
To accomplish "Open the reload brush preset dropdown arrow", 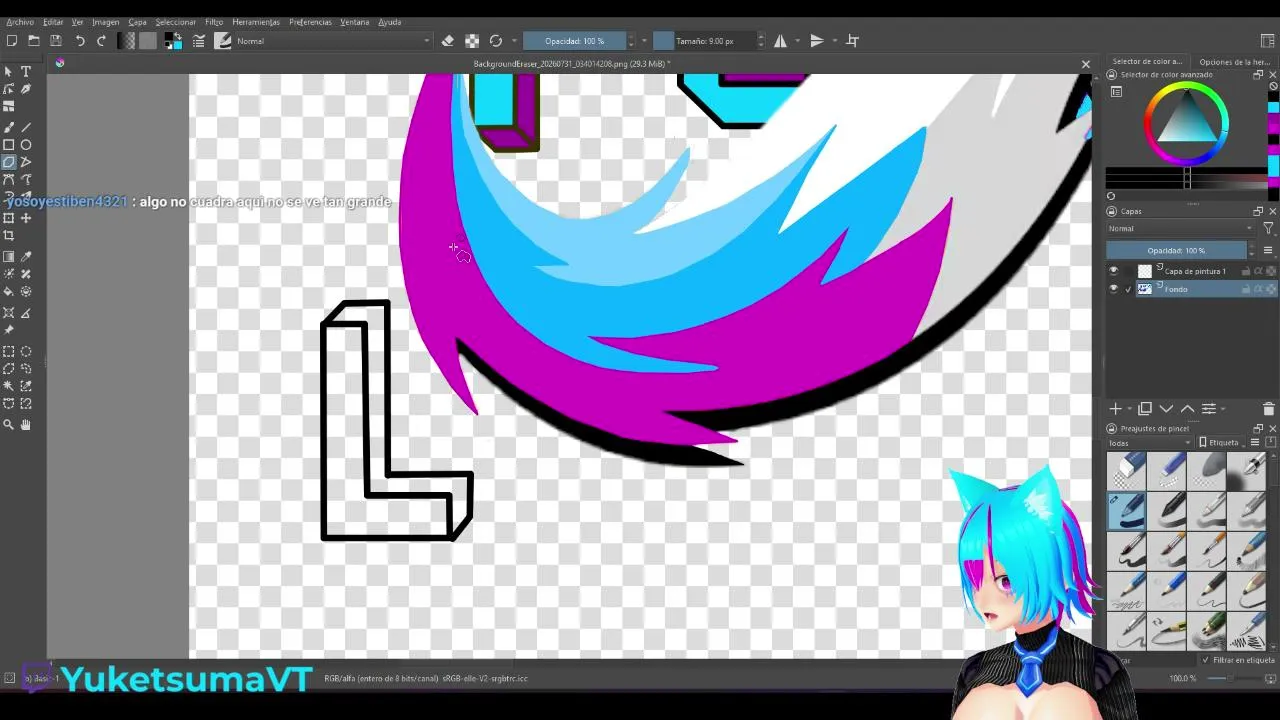I will (x=515, y=41).
